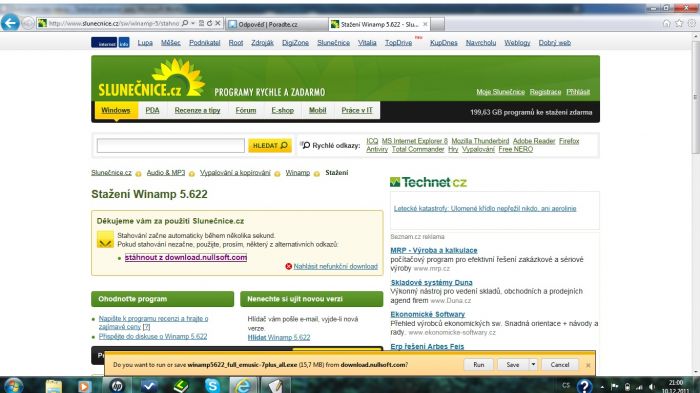Screen dimensions: 700x393
Task: Click the HP icon in taskbar
Action: click(x=117, y=385)
